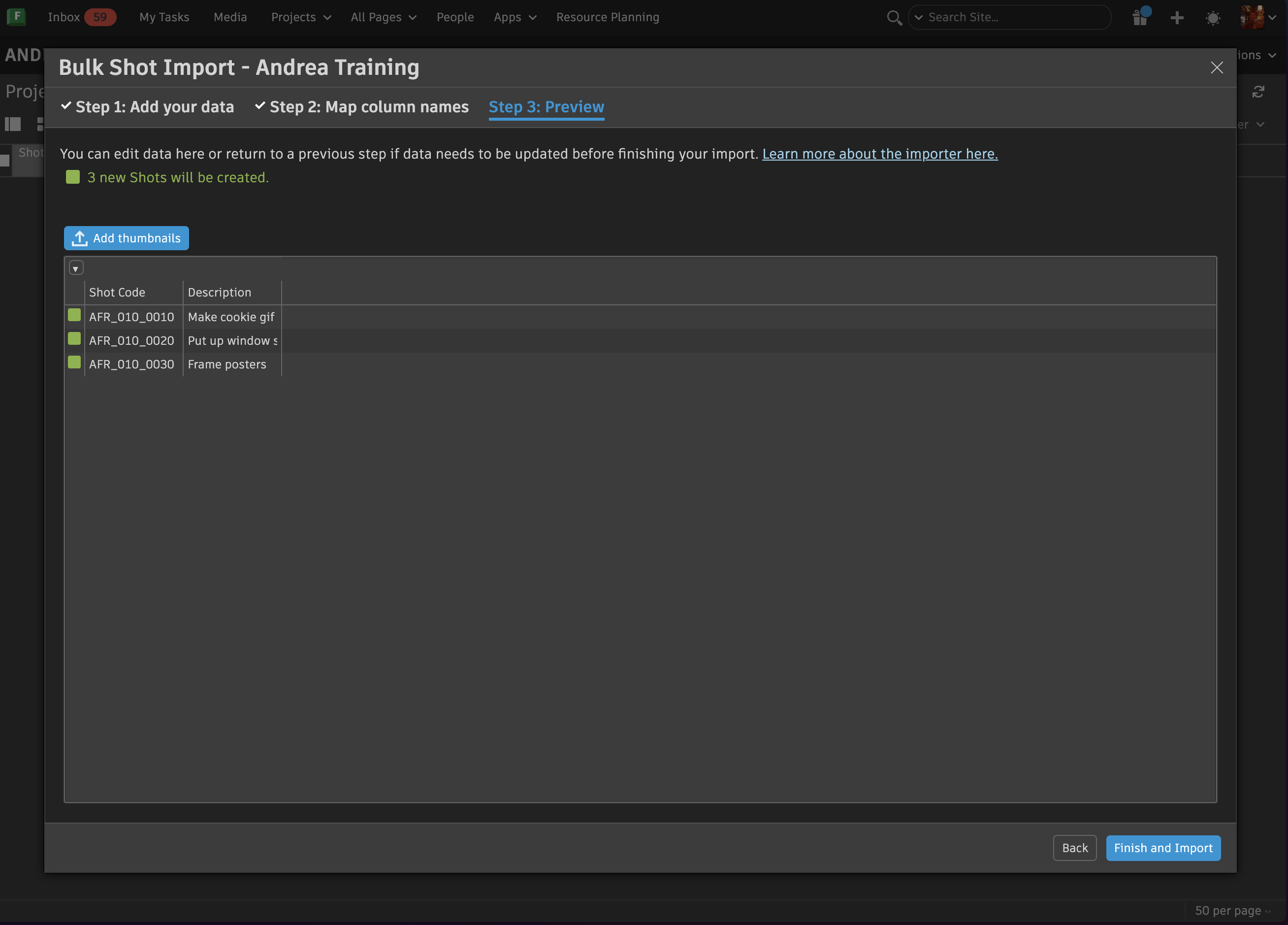Click green status square for AFR_010_0010

point(74,315)
